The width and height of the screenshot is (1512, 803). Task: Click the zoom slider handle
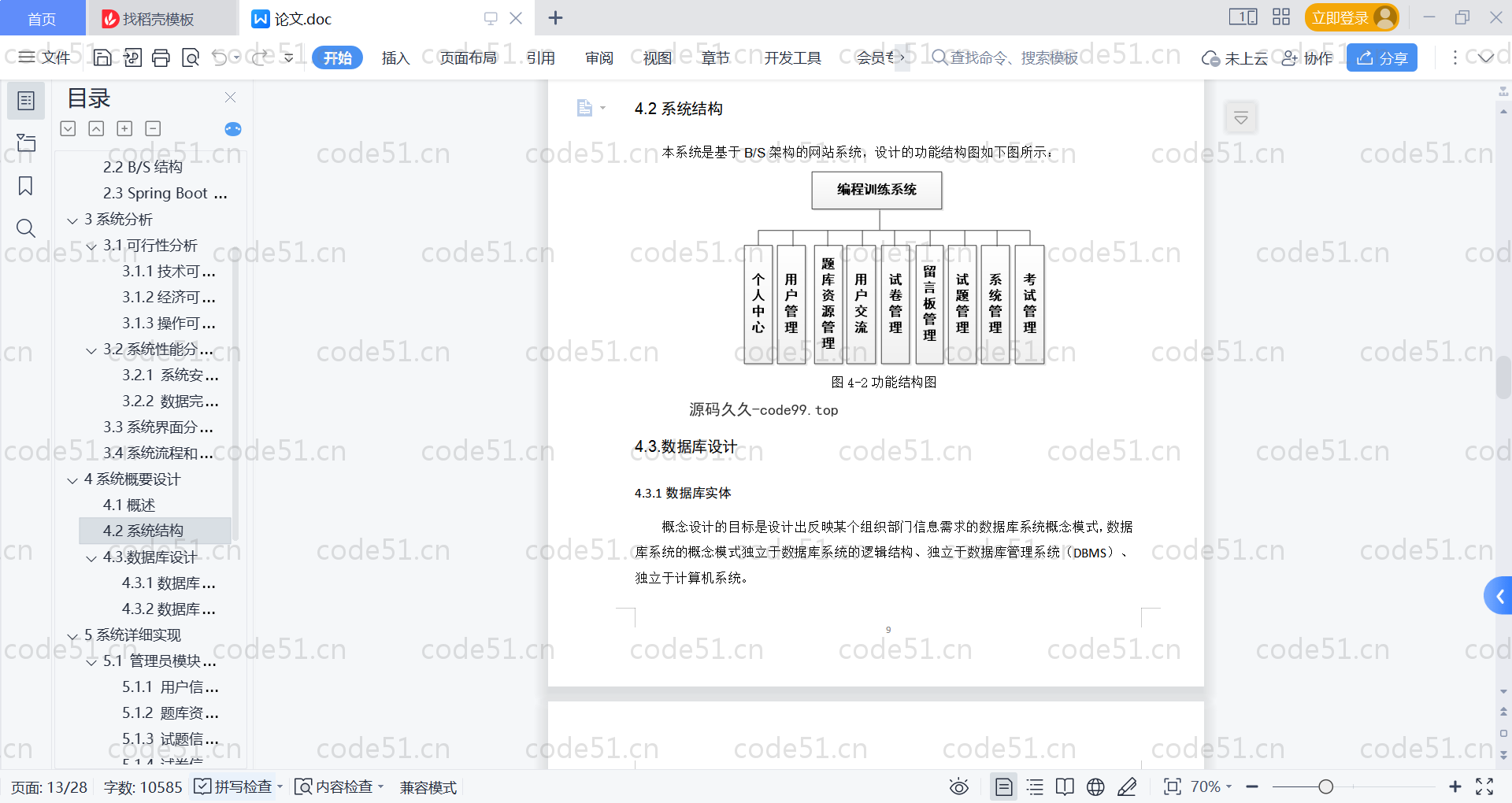coord(1325,786)
